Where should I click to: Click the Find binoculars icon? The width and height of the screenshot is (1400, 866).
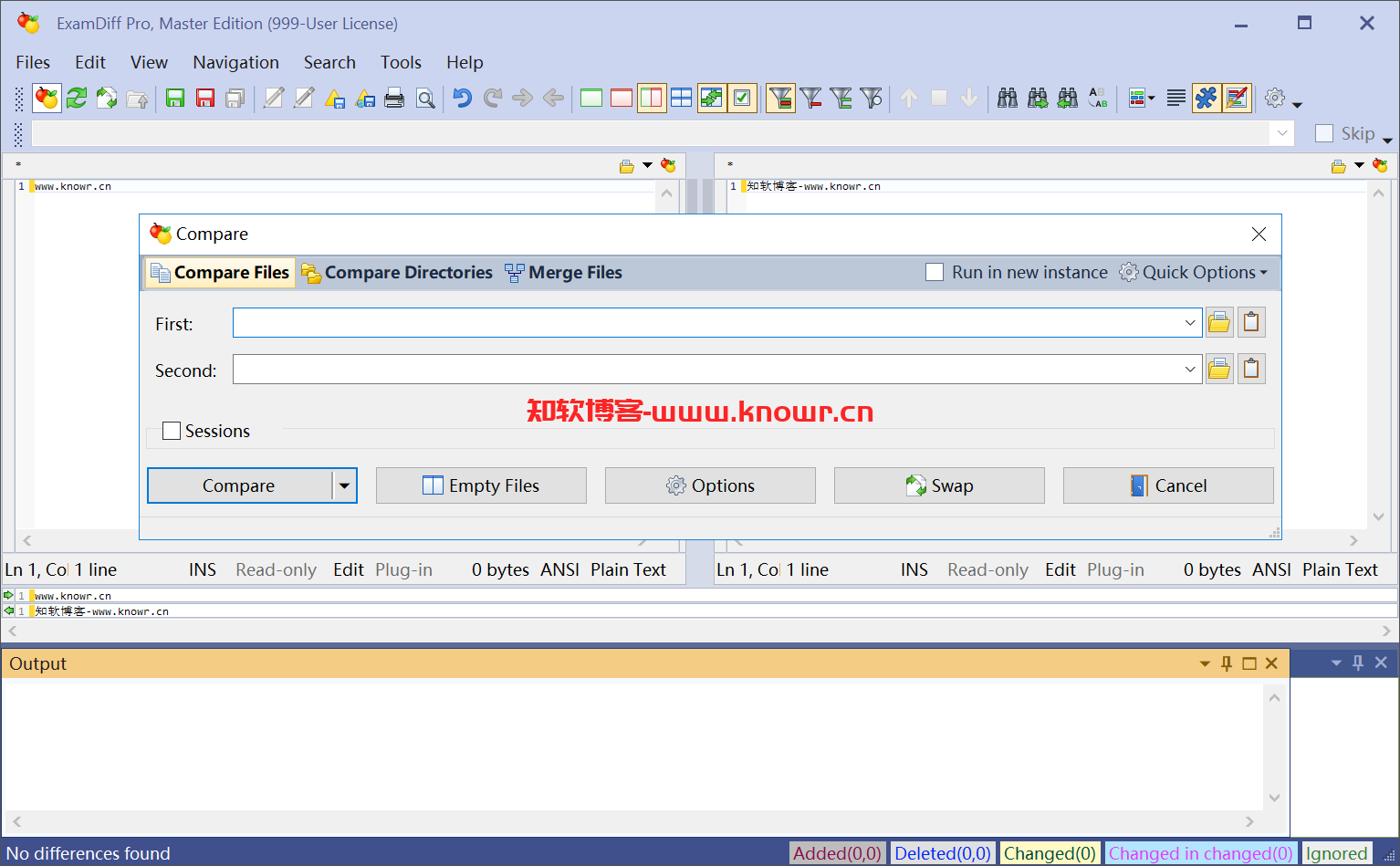click(1008, 98)
